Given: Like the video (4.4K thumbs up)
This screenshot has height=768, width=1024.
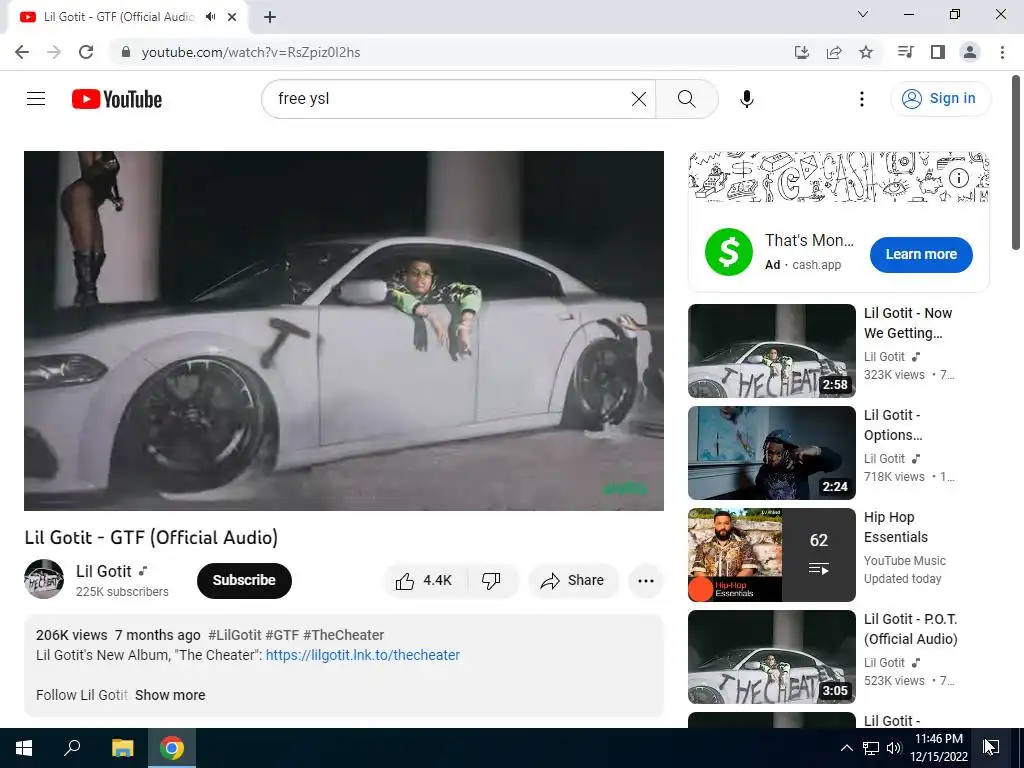Looking at the screenshot, I should pyautogui.click(x=424, y=581).
